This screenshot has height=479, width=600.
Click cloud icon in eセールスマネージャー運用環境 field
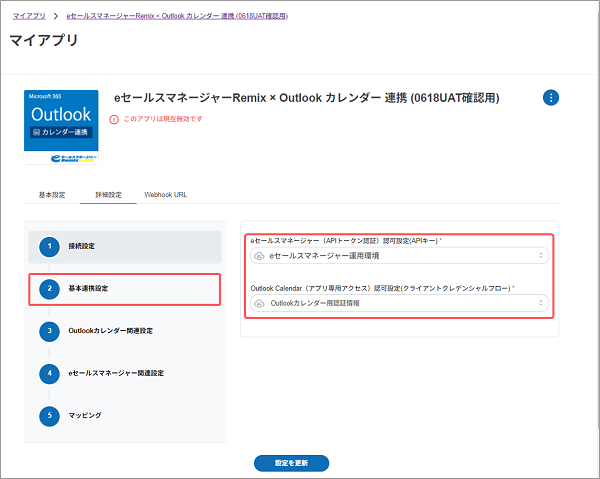coord(259,257)
